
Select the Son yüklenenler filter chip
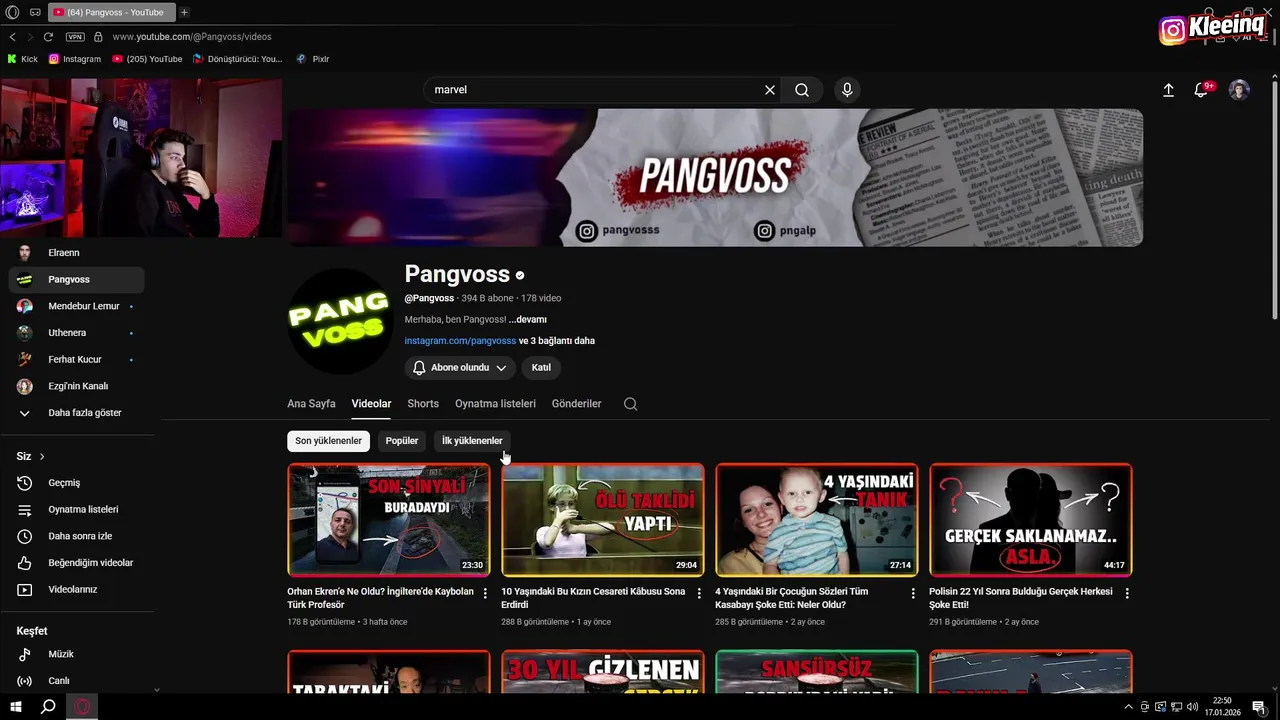coord(328,441)
